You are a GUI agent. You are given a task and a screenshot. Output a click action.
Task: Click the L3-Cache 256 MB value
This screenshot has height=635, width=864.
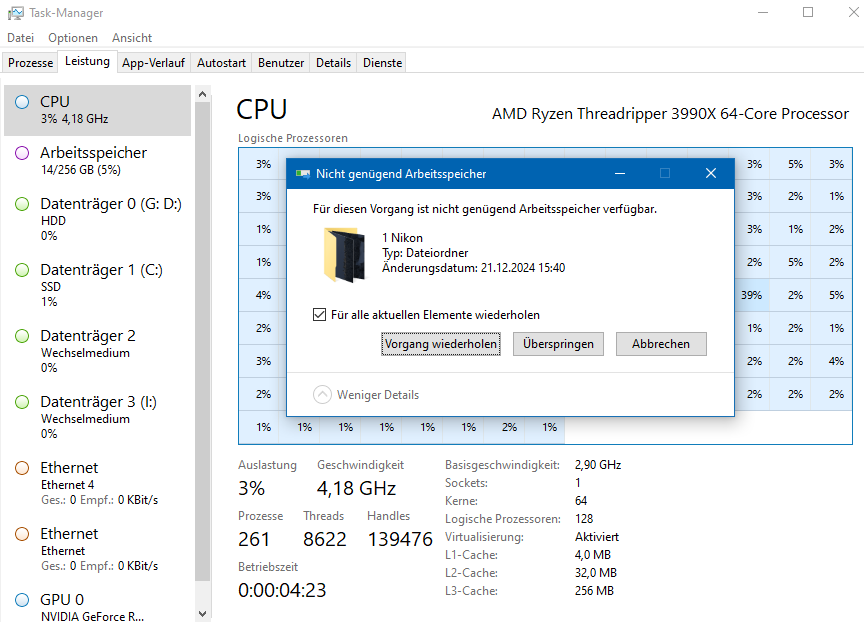pyautogui.click(x=594, y=591)
